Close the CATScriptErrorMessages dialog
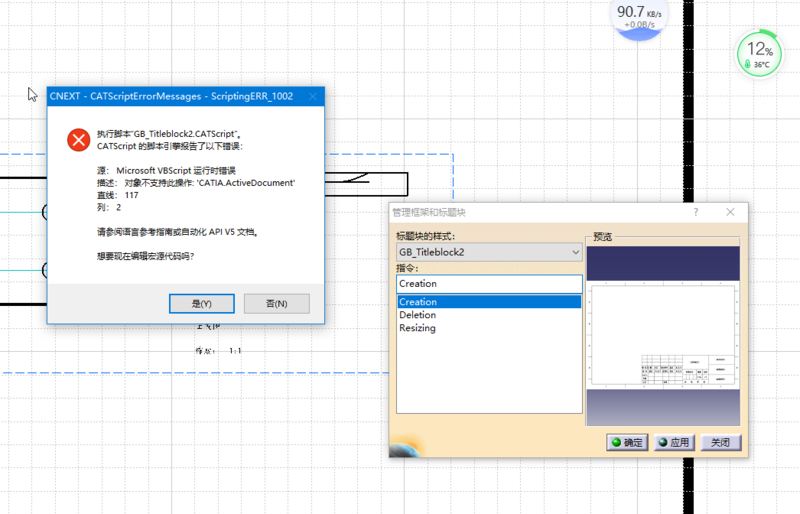The image size is (800, 514). pyautogui.click(x=312, y=96)
